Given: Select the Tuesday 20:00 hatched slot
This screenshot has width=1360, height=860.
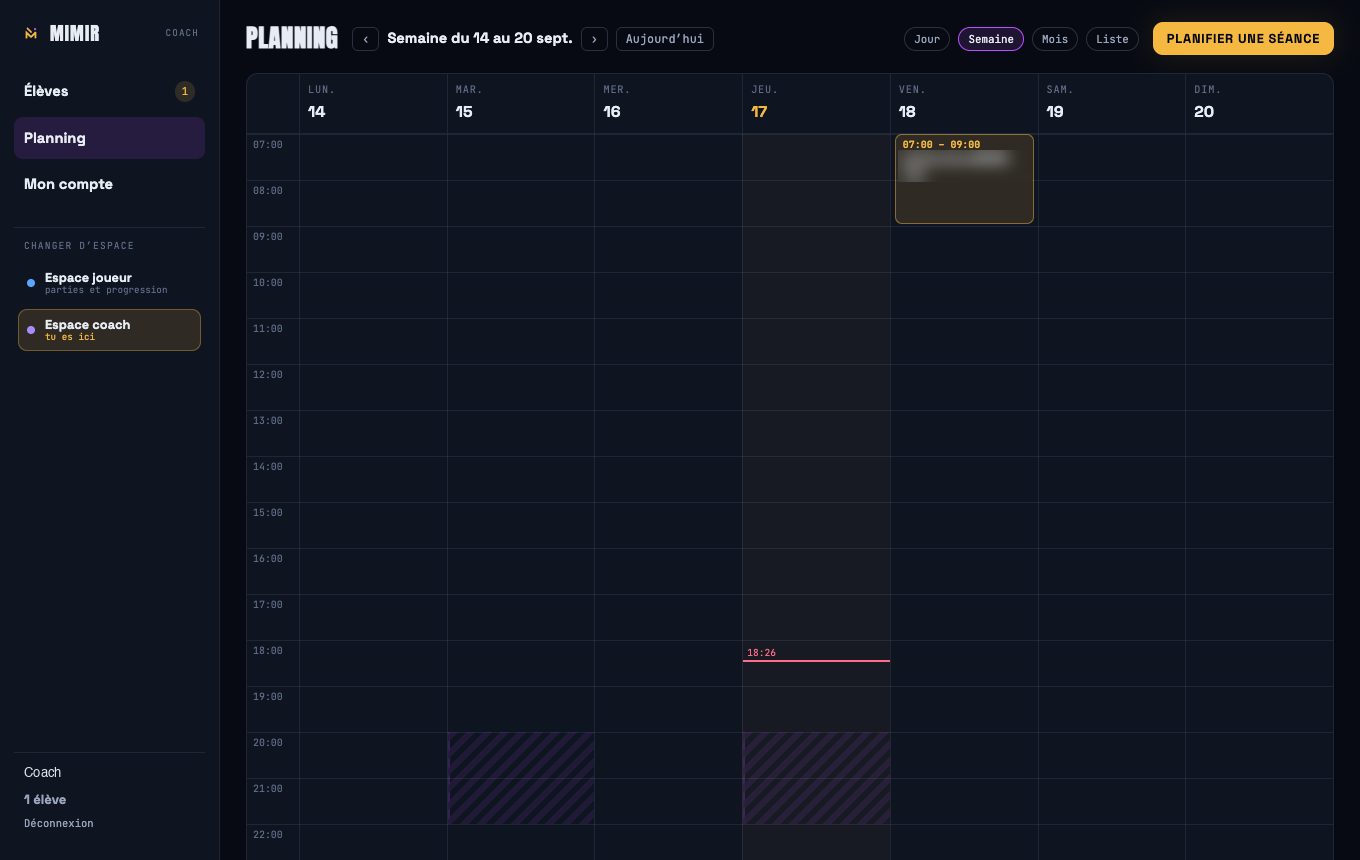Looking at the screenshot, I should coord(521,778).
